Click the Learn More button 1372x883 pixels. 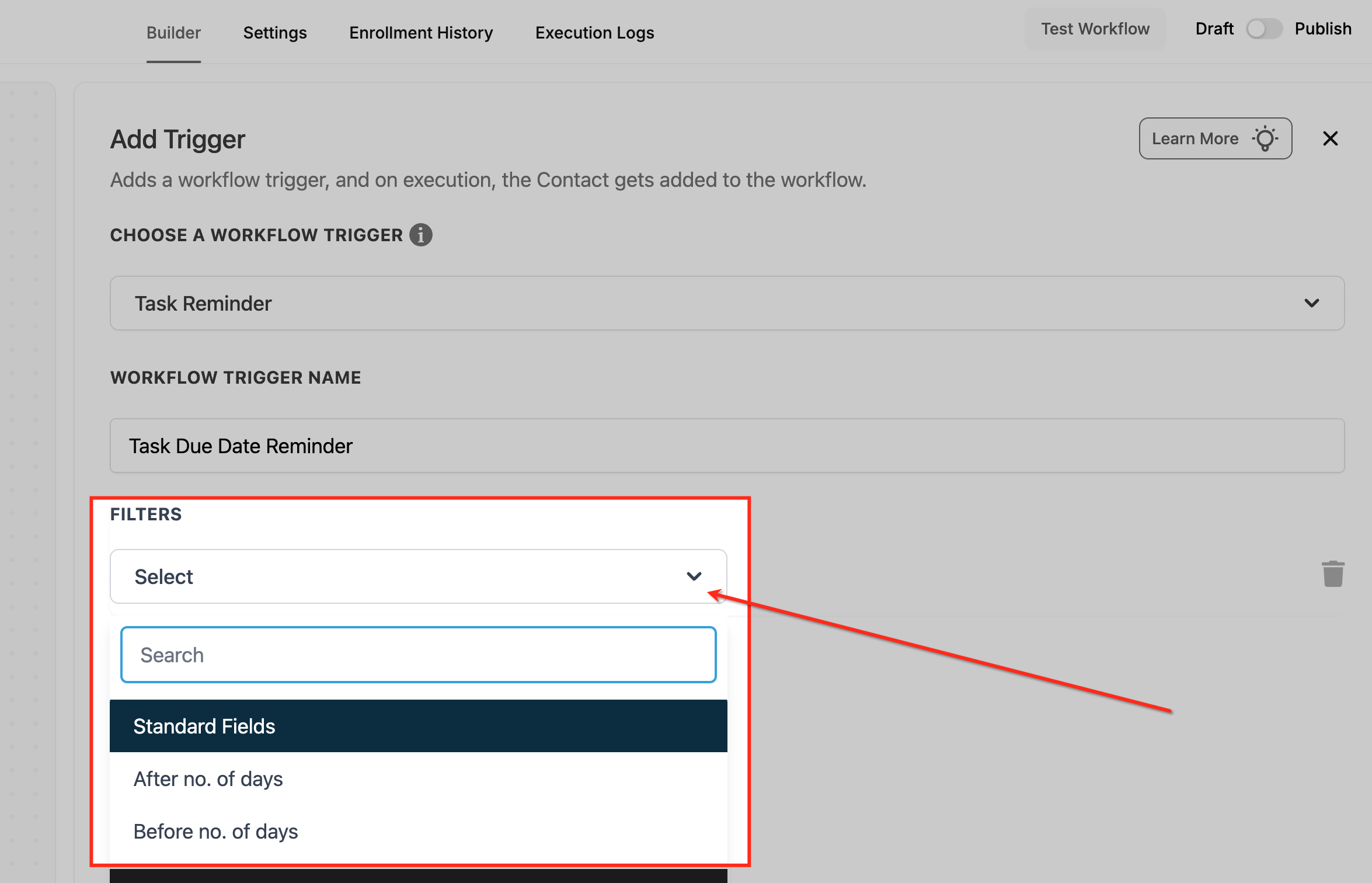1195,138
